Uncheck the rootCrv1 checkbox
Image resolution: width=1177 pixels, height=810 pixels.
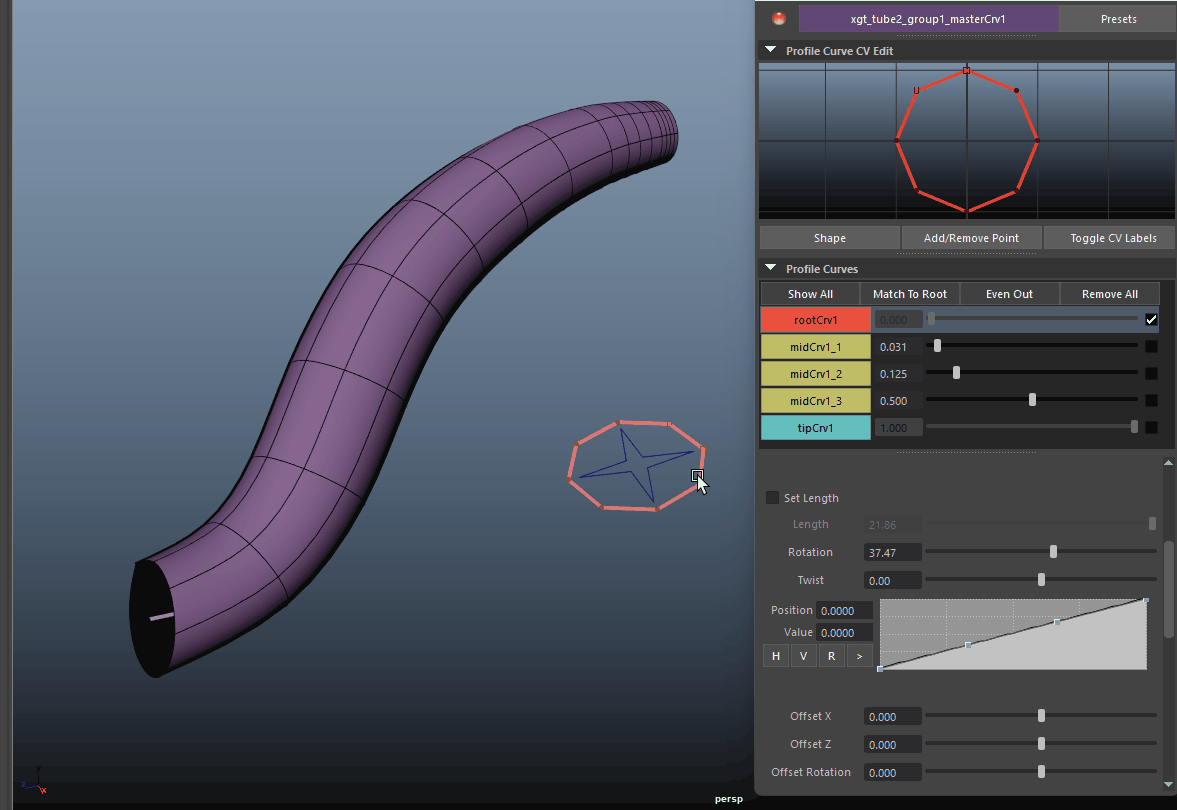pyautogui.click(x=1151, y=319)
